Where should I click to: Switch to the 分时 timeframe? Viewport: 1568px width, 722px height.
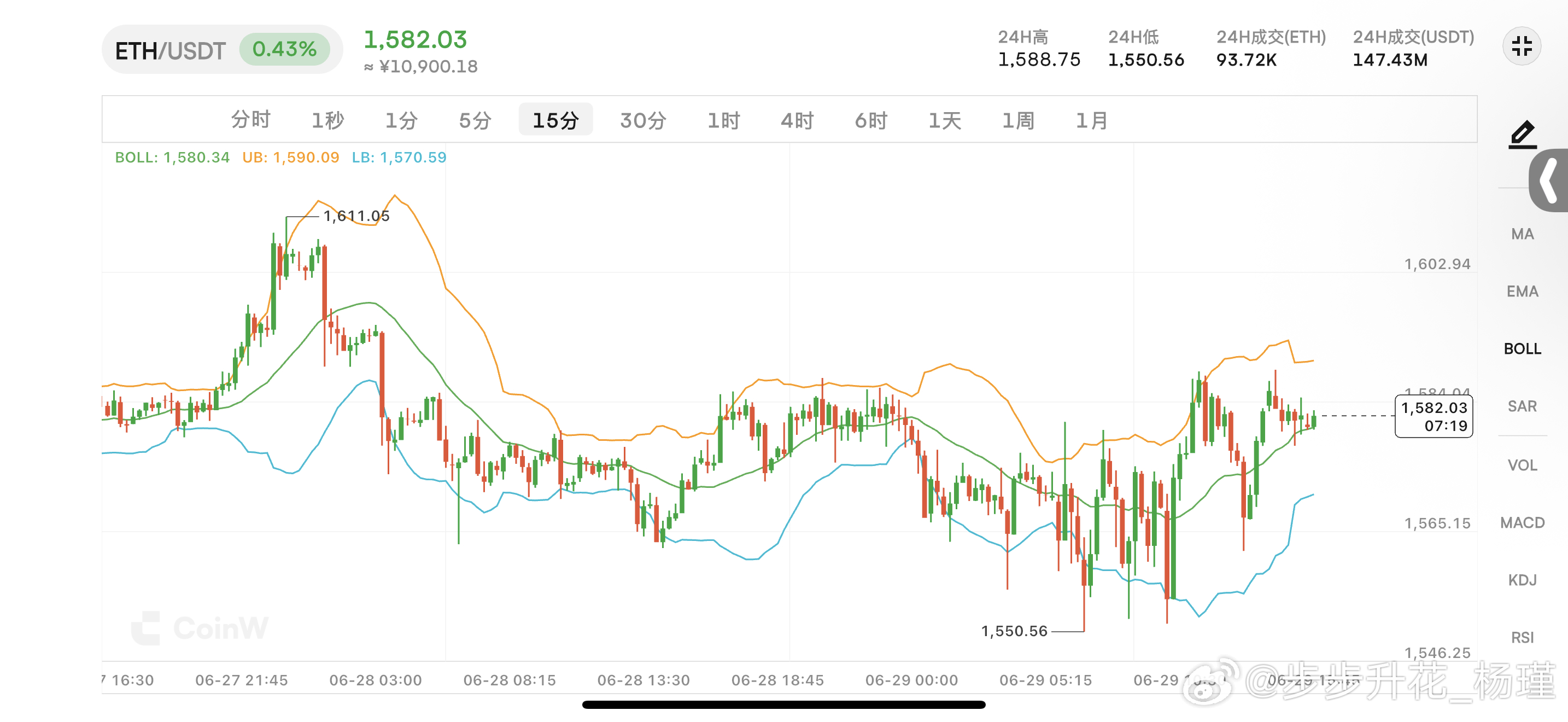250,120
